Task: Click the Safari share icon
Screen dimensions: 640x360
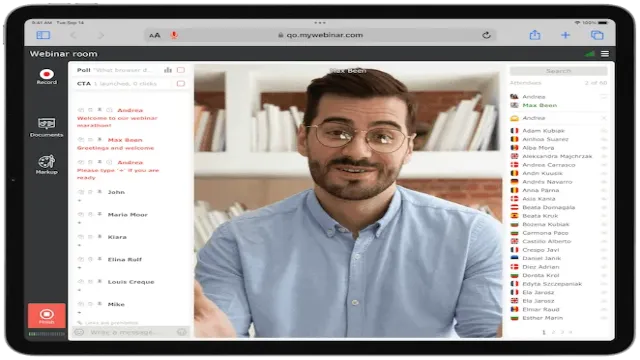Action: pos(535,35)
